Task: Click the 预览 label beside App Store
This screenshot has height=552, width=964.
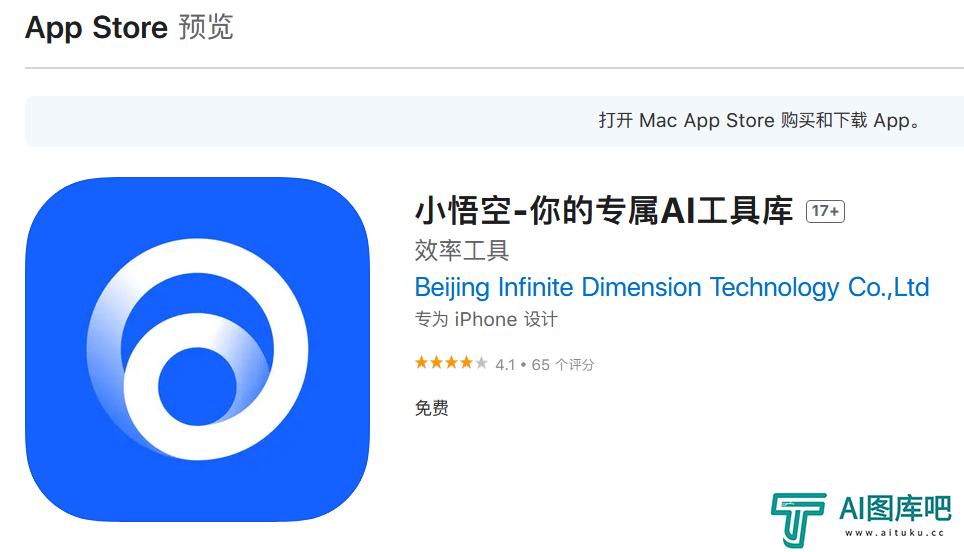Action: click(206, 28)
